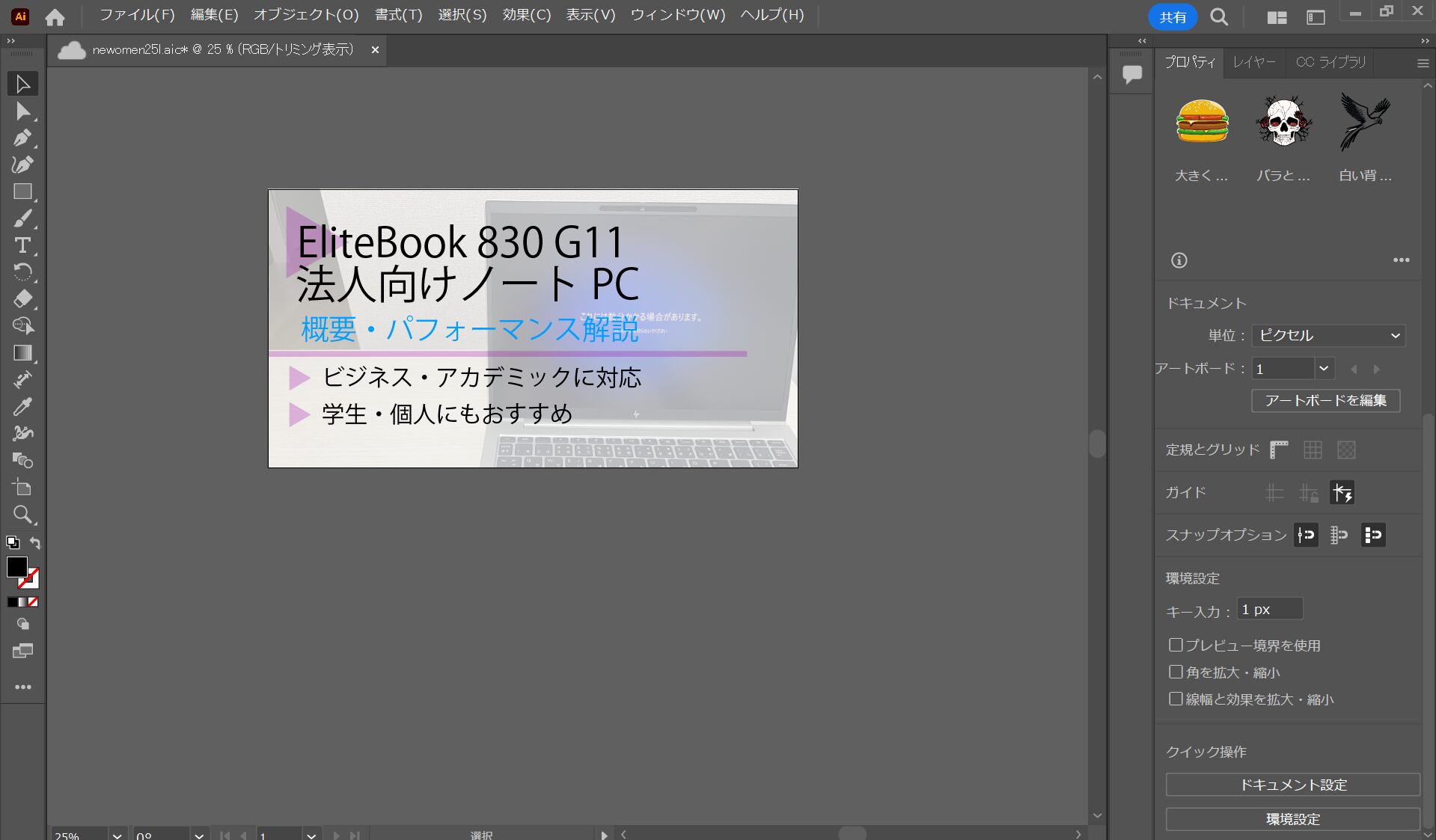Image resolution: width=1436 pixels, height=840 pixels.
Task: Click ドキュメント設定 button
Action: click(1292, 785)
